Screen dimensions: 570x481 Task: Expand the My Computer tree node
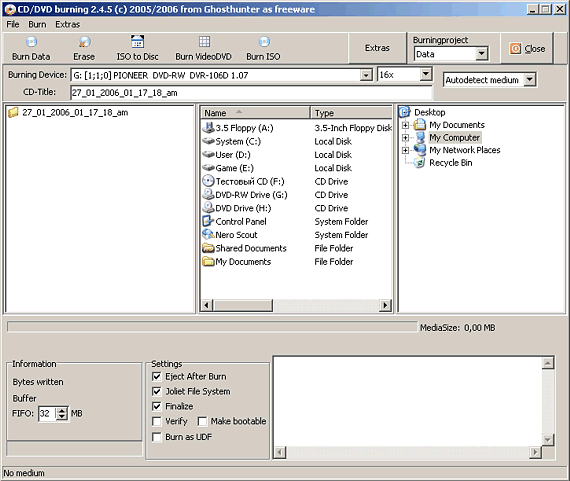click(x=405, y=137)
